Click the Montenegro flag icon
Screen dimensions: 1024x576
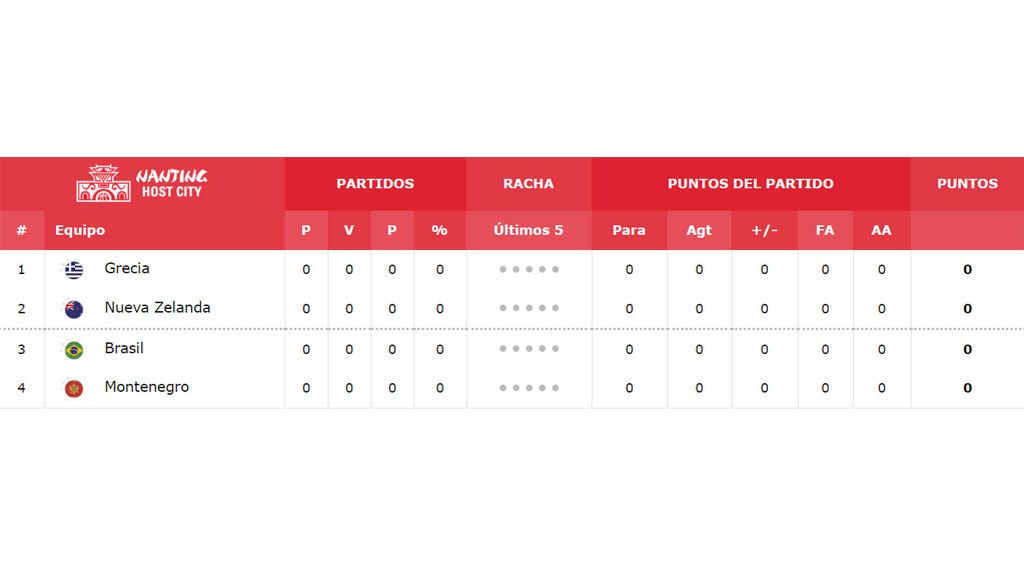pos(74,389)
